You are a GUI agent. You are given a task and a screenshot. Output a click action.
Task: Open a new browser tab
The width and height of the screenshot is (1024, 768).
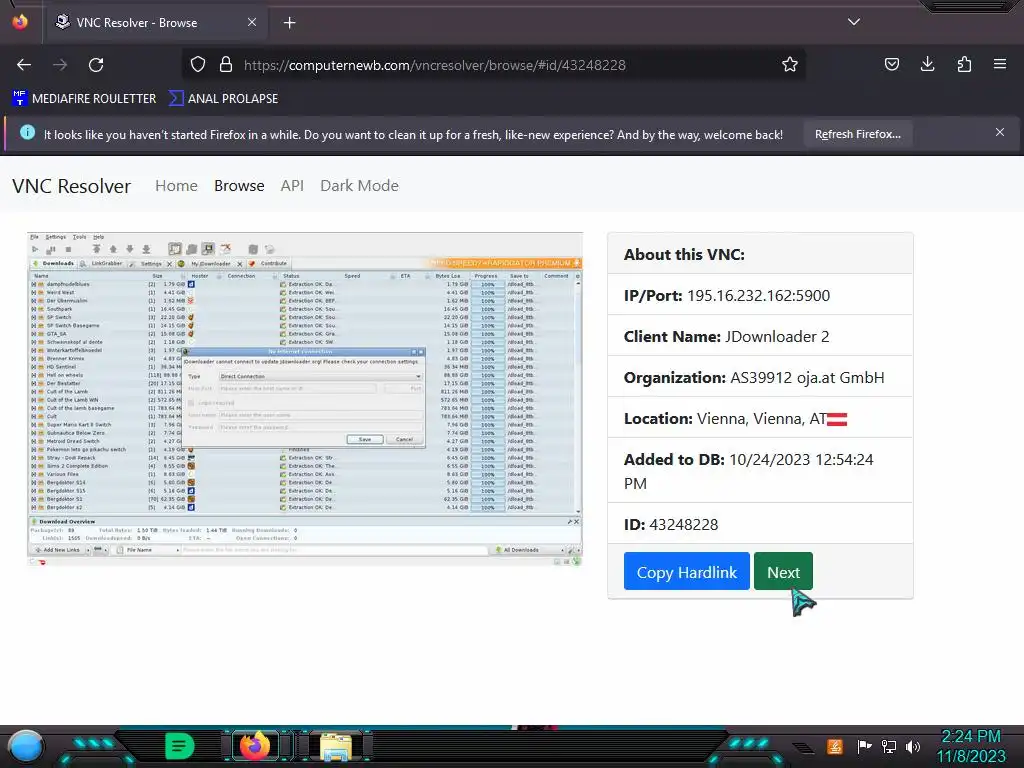point(289,23)
